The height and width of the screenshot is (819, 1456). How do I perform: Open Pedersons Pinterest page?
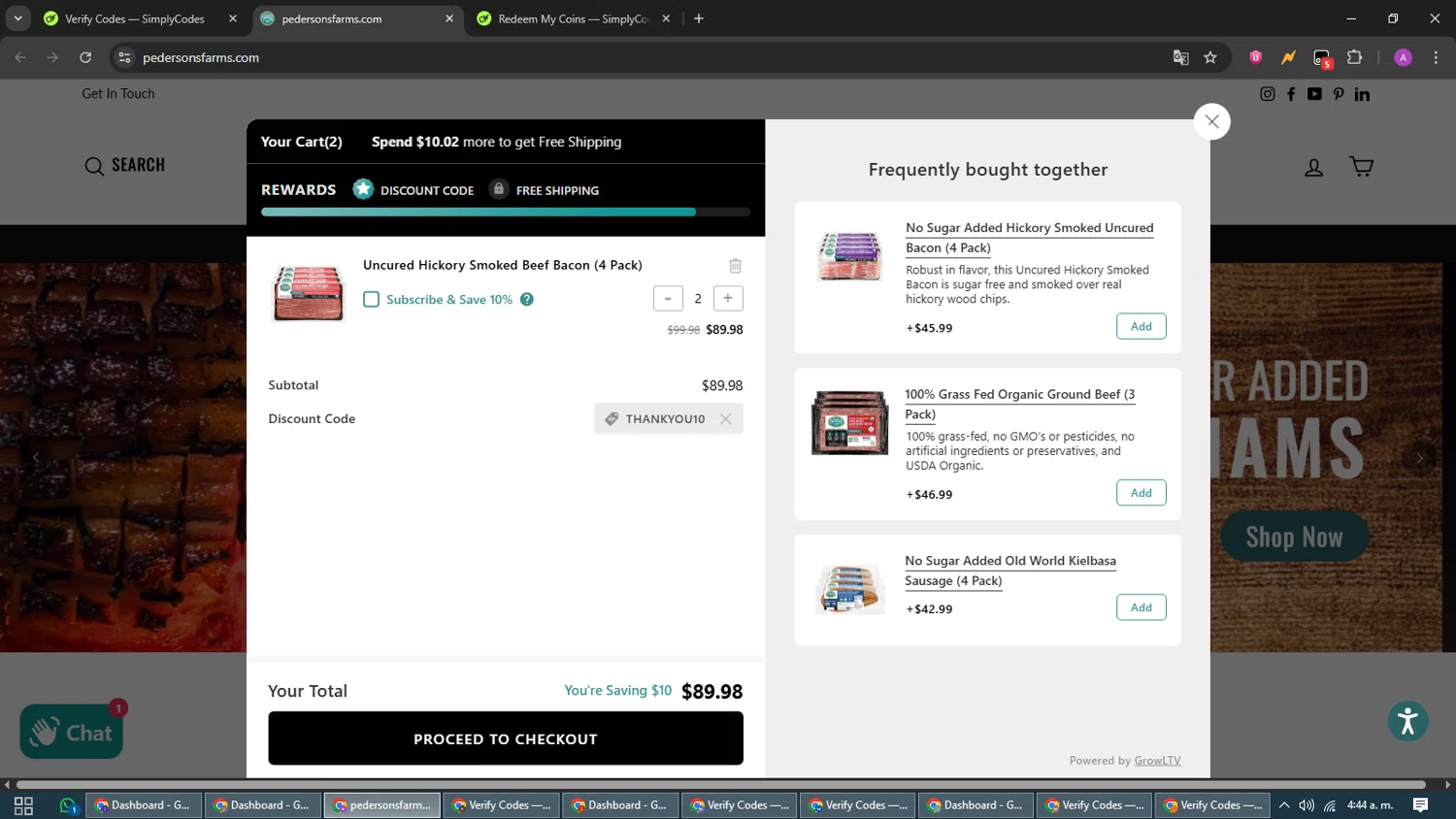point(1339,94)
